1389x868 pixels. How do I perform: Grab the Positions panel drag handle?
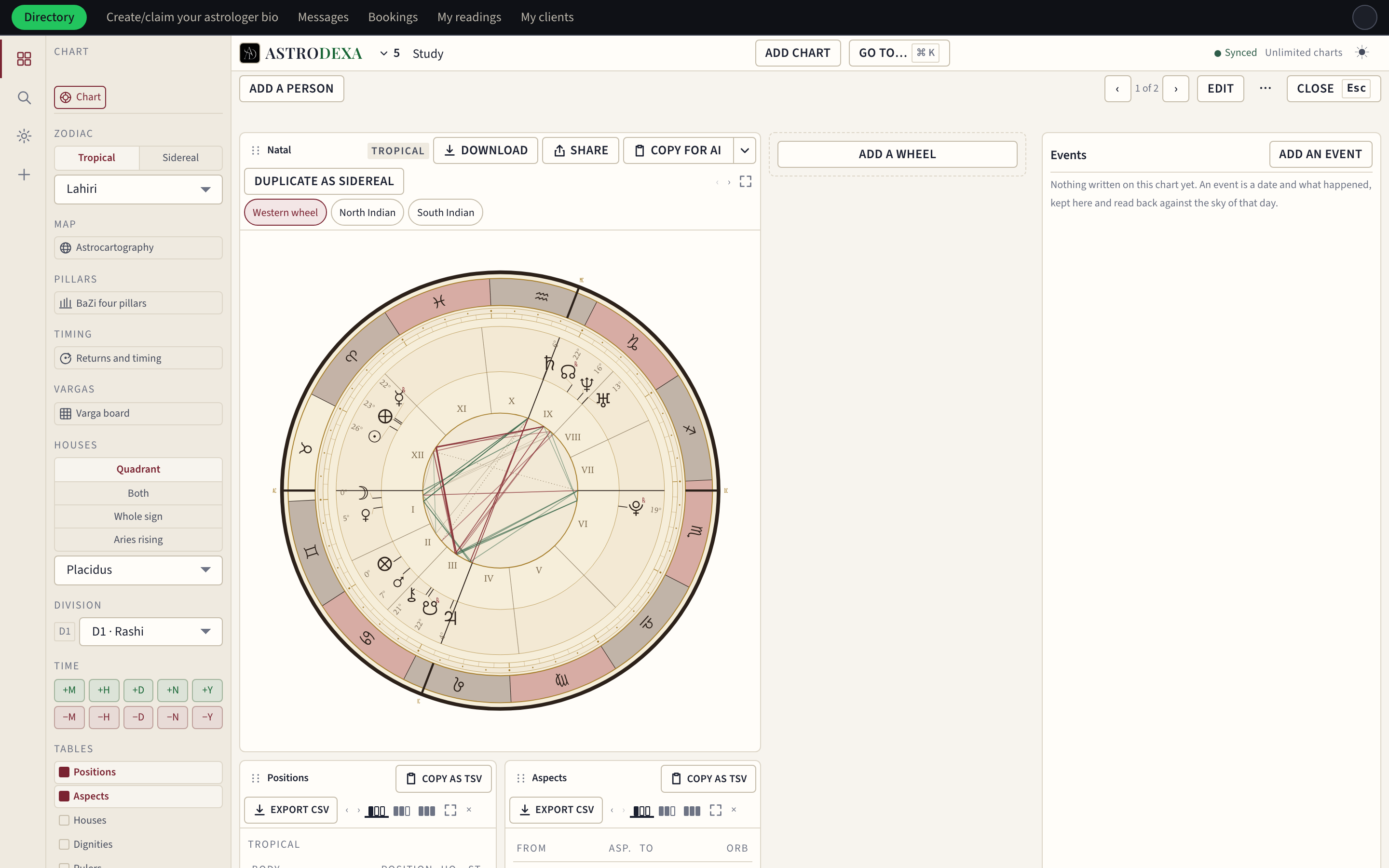[256, 778]
